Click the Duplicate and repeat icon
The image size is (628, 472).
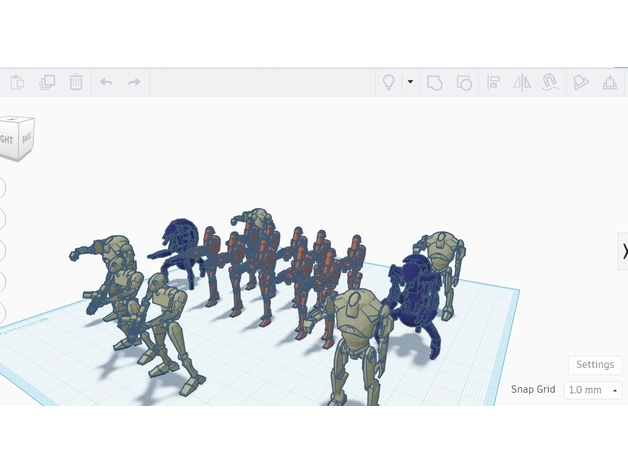tap(47, 83)
